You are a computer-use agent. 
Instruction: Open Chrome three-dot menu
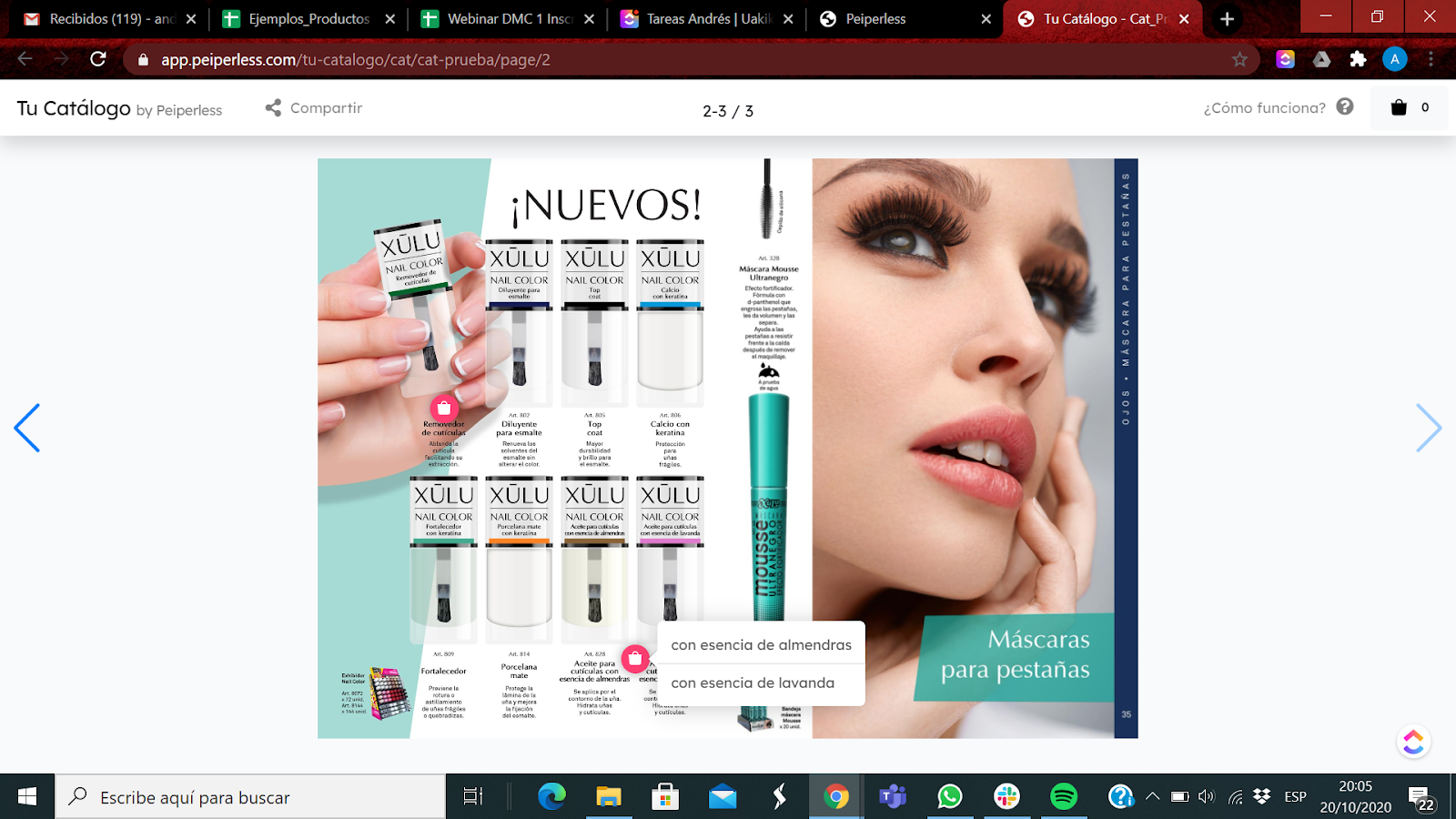tap(1431, 59)
